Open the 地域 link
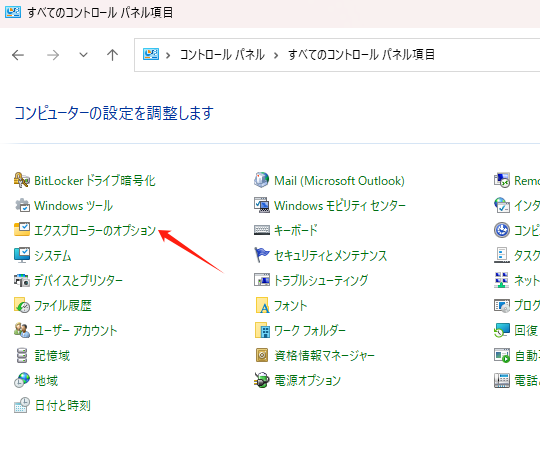Viewport: 540px width, 461px height. click(46, 380)
